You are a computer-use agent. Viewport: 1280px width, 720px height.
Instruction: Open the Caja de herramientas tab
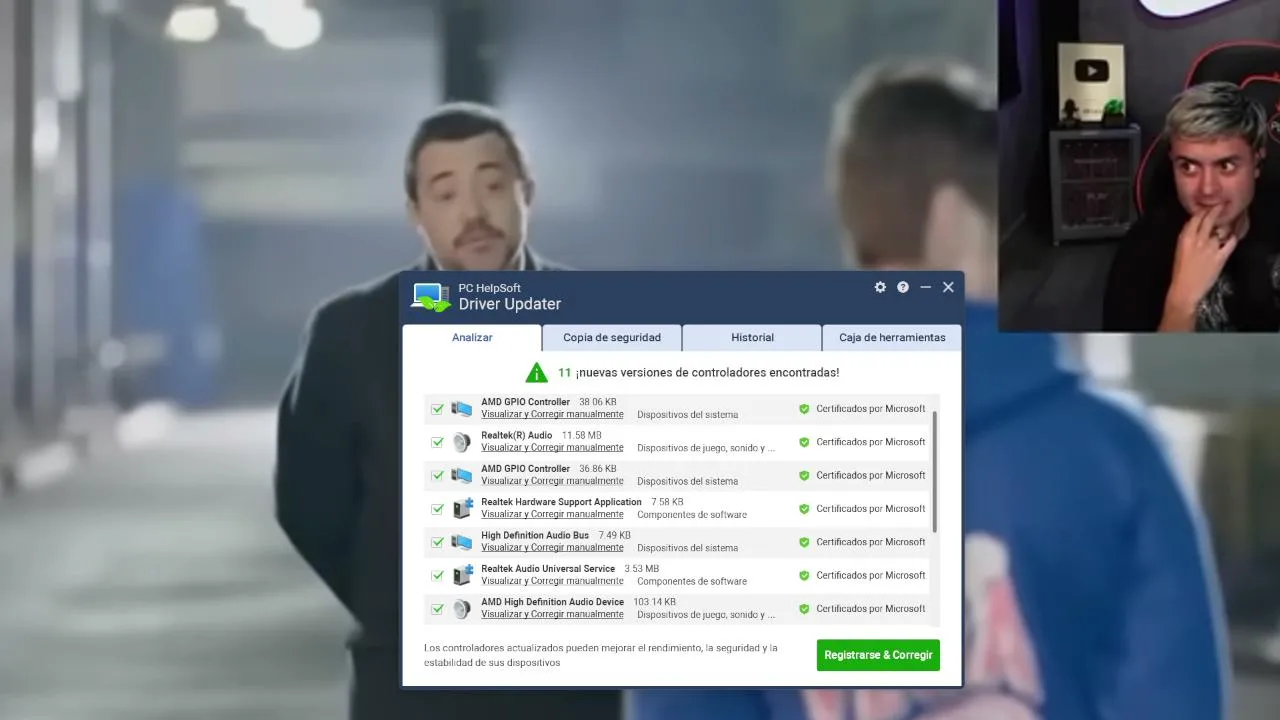892,338
